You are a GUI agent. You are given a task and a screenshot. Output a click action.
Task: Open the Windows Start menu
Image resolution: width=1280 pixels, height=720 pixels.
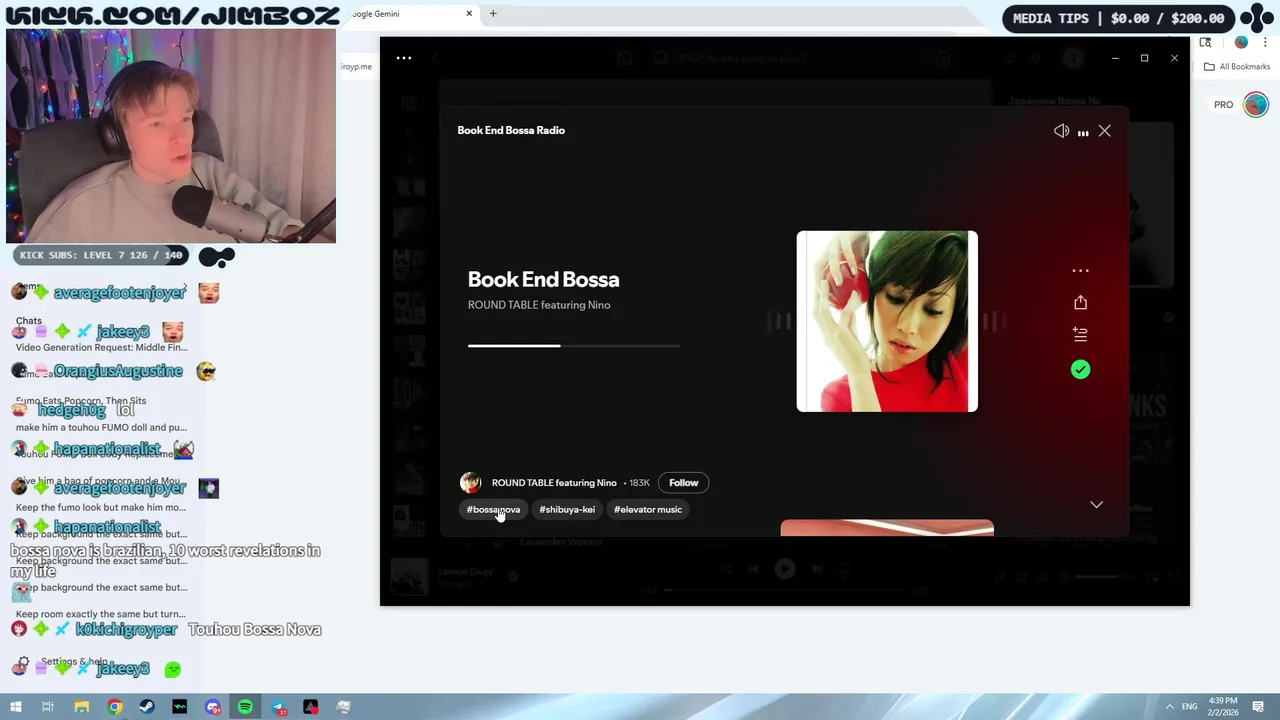(x=15, y=707)
